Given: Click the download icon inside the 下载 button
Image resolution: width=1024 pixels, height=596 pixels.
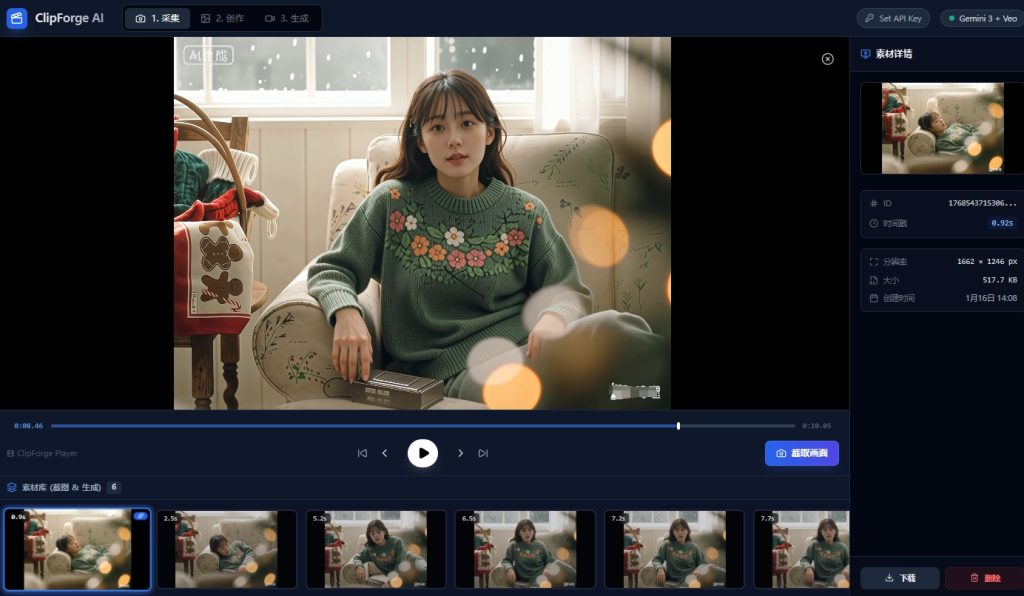Looking at the screenshot, I should point(890,578).
